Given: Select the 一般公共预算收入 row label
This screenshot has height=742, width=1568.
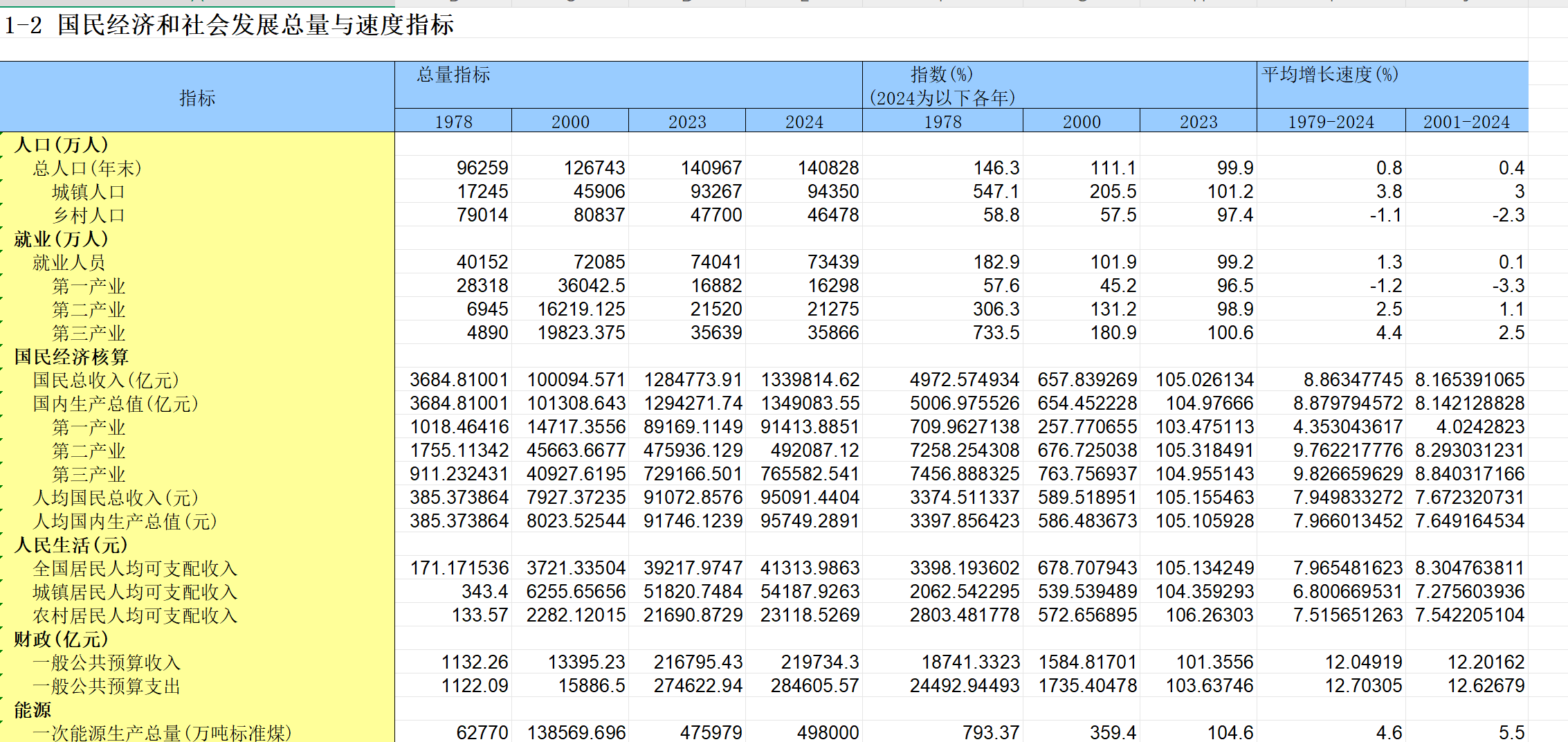Looking at the screenshot, I should point(107,662).
